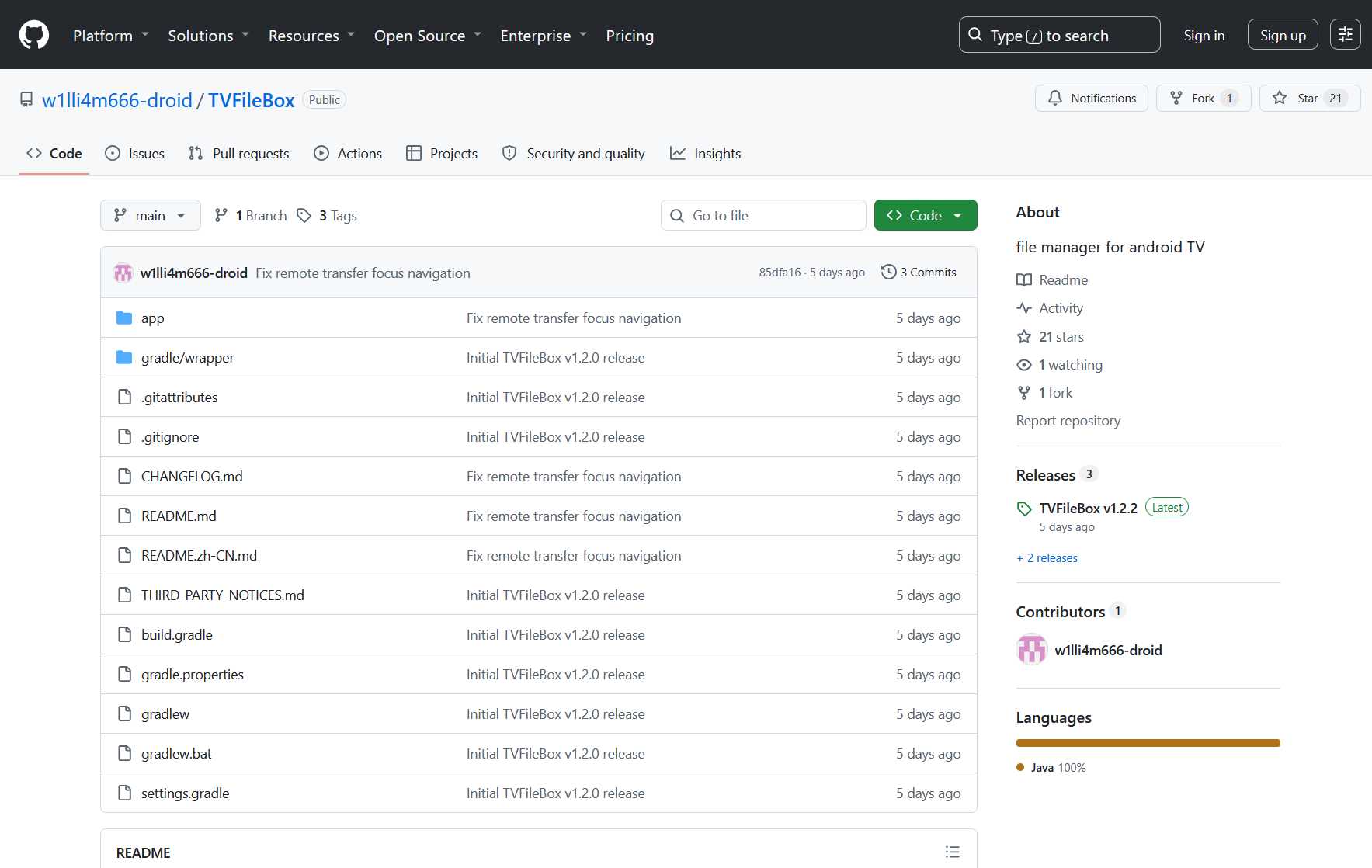
Task: Click the Activity pulse icon
Action: [x=1024, y=307]
